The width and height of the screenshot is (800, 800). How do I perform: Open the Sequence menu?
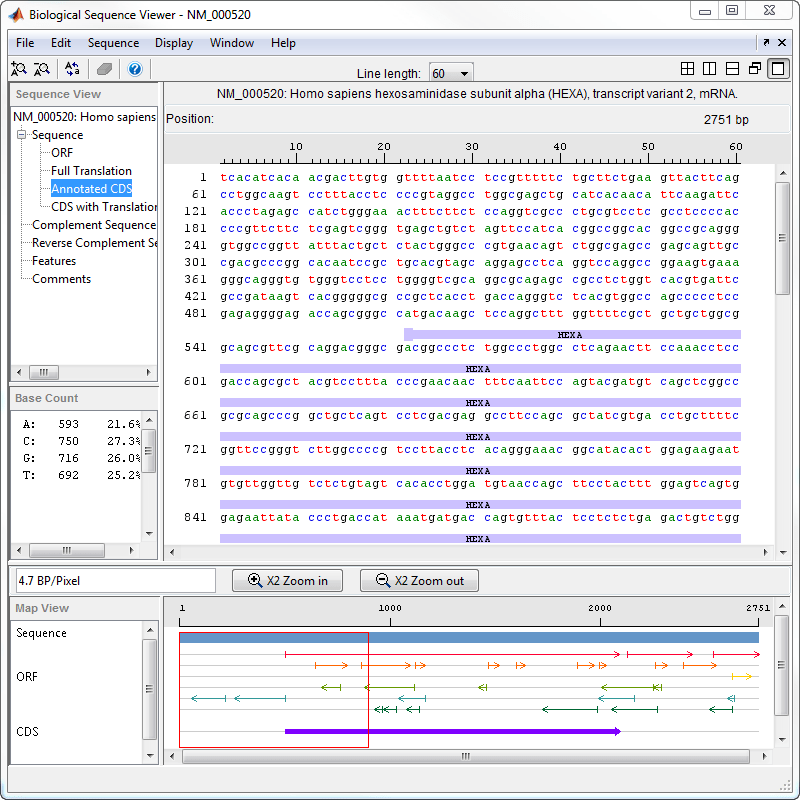click(113, 43)
